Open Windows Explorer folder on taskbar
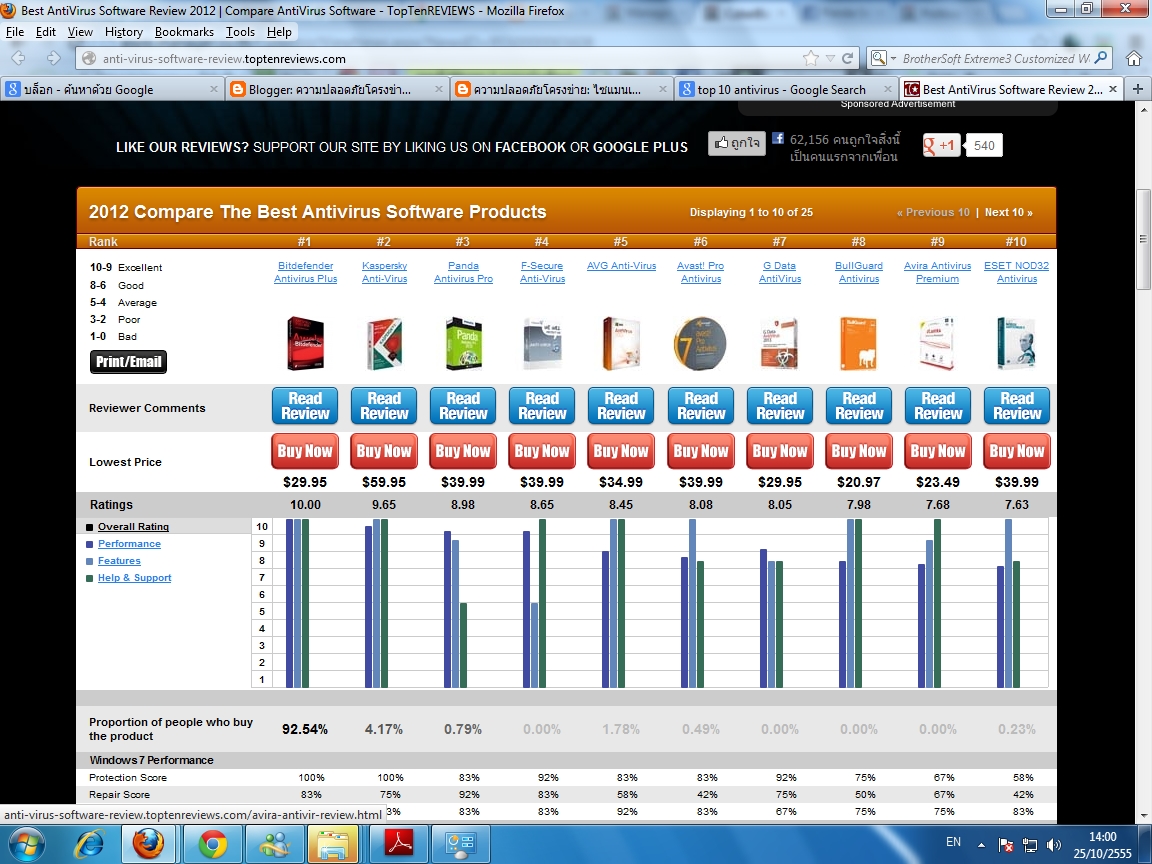This screenshot has height=864, width=1152. (x=333, y=844)
